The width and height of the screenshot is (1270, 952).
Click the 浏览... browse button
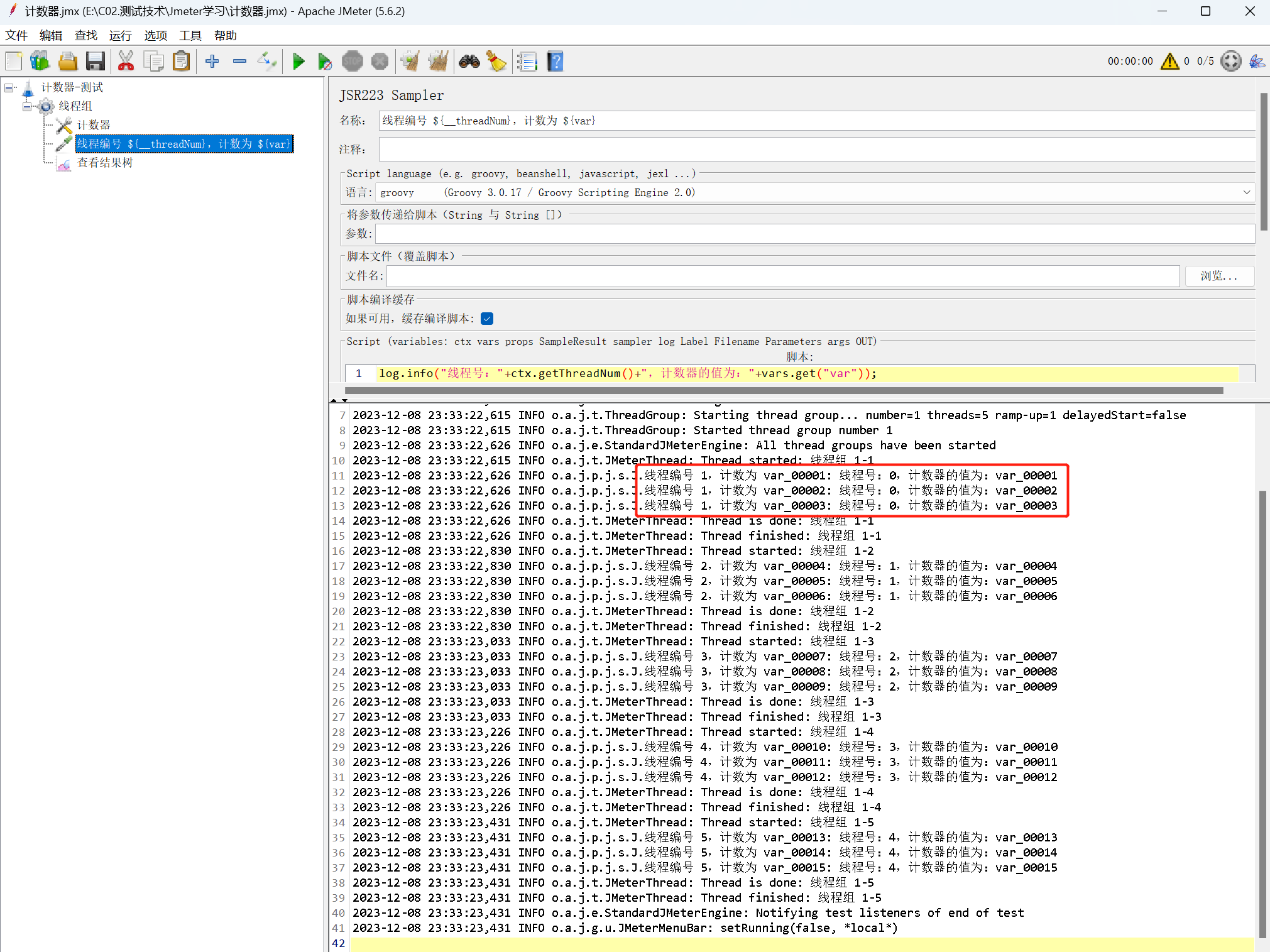click(1218, 276)
